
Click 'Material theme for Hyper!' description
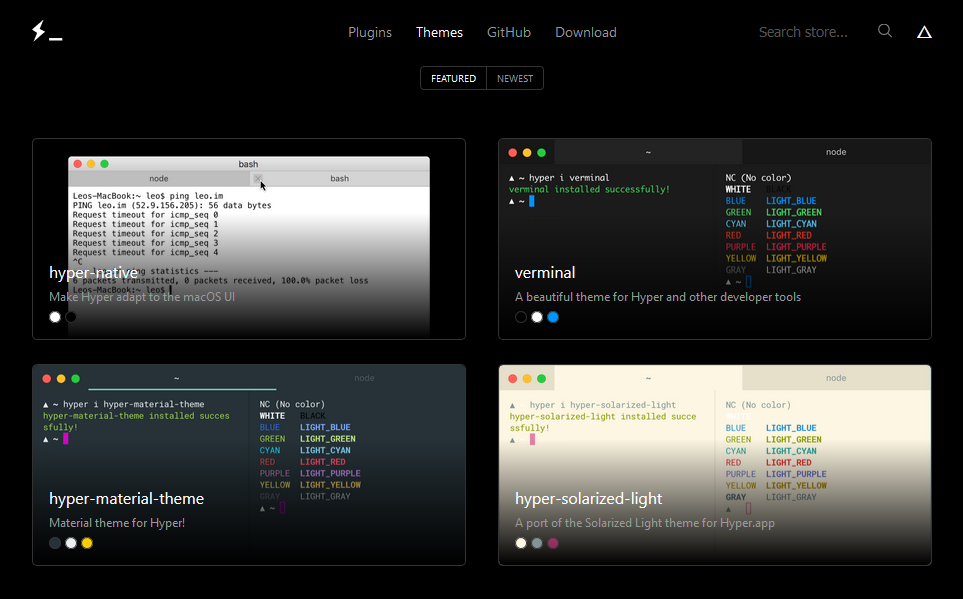click(117, 523)
